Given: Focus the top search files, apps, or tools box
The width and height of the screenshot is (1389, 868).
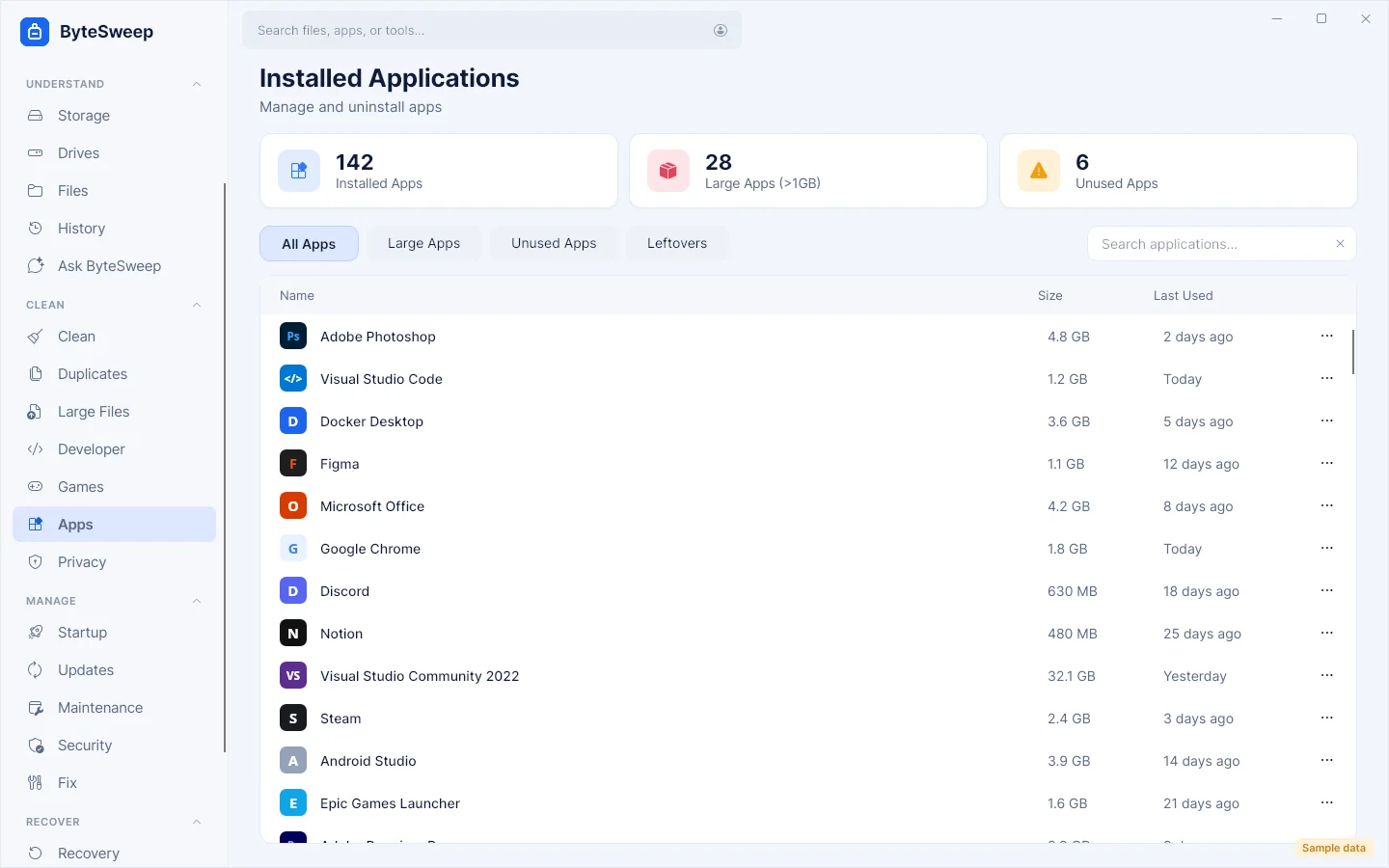Looking at the screenshot, I should (492, 31).
